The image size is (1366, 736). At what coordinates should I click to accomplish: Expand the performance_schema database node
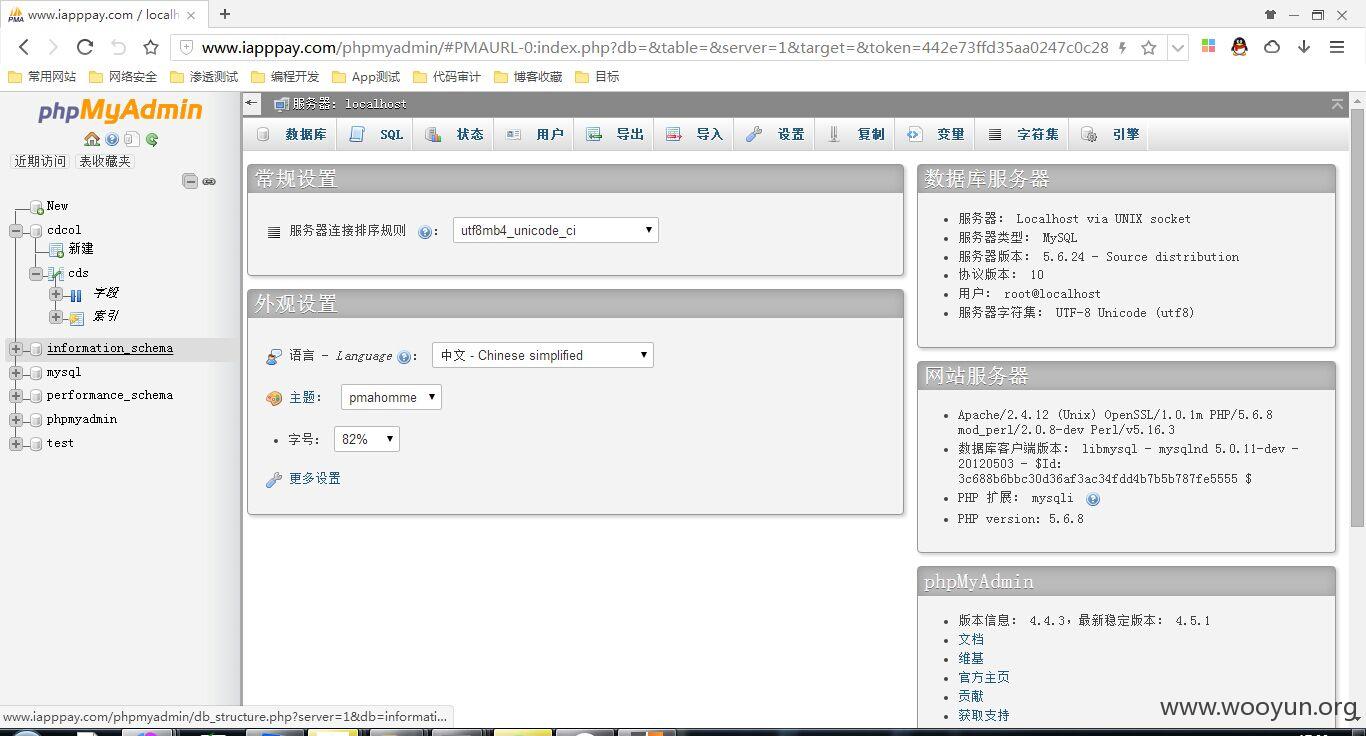pyautogui.click(x=16, y=396)
